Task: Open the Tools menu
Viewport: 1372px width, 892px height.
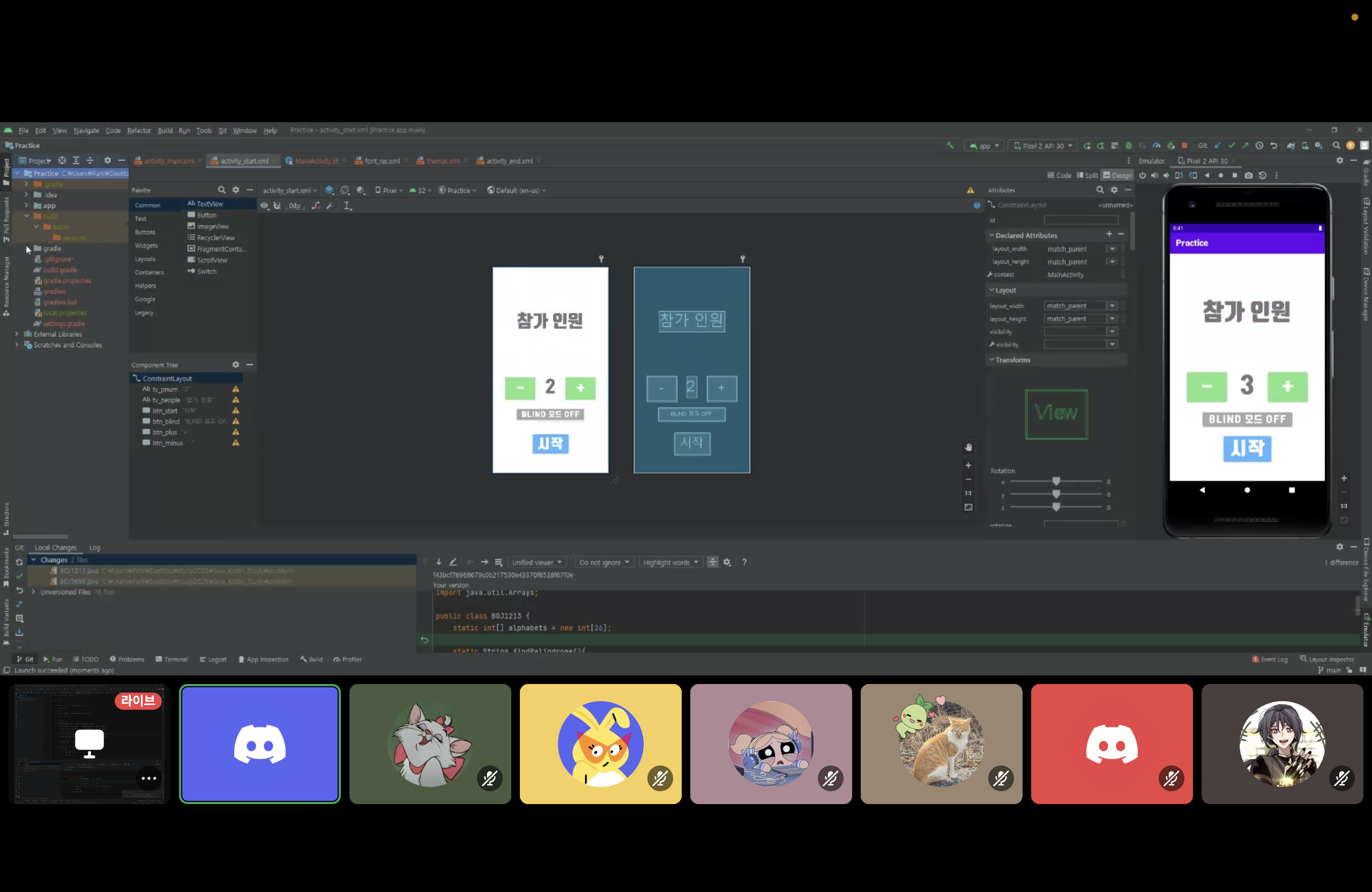Action: [x=204, y=130]
